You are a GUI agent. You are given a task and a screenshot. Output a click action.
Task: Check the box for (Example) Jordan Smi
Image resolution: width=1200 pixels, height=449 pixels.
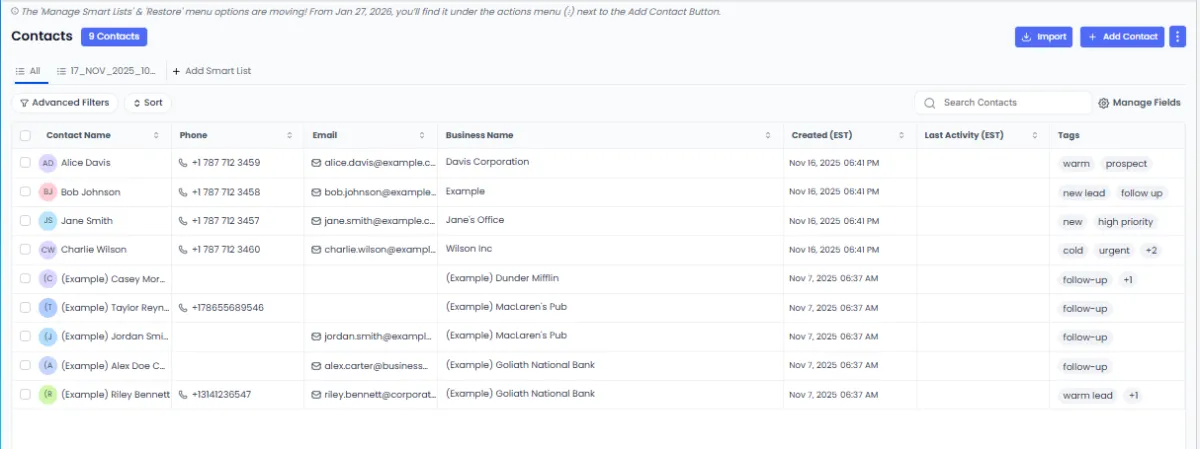click(x=25, y=336)
